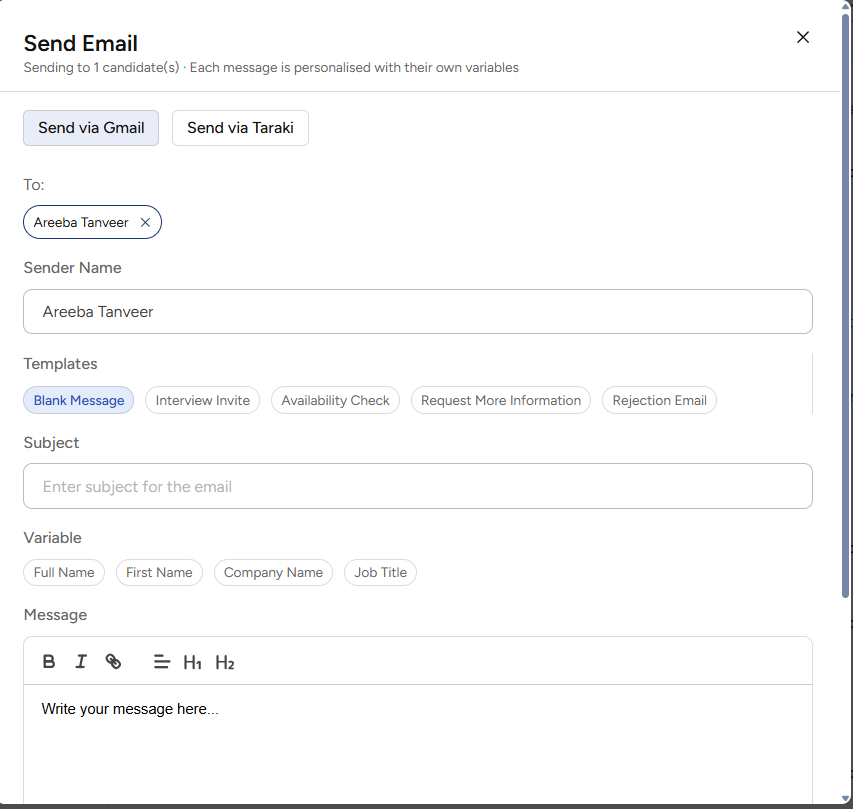Insert the First Name variable

(159, 572)
